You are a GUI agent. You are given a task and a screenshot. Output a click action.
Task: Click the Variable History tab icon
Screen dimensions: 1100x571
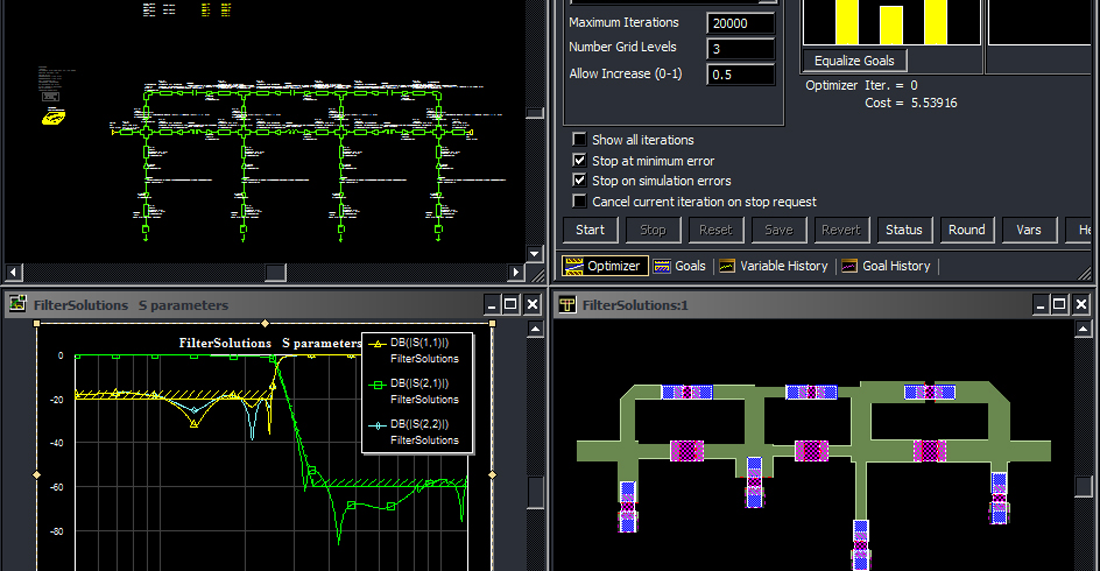pyautogui.click(x=727, y=266)
